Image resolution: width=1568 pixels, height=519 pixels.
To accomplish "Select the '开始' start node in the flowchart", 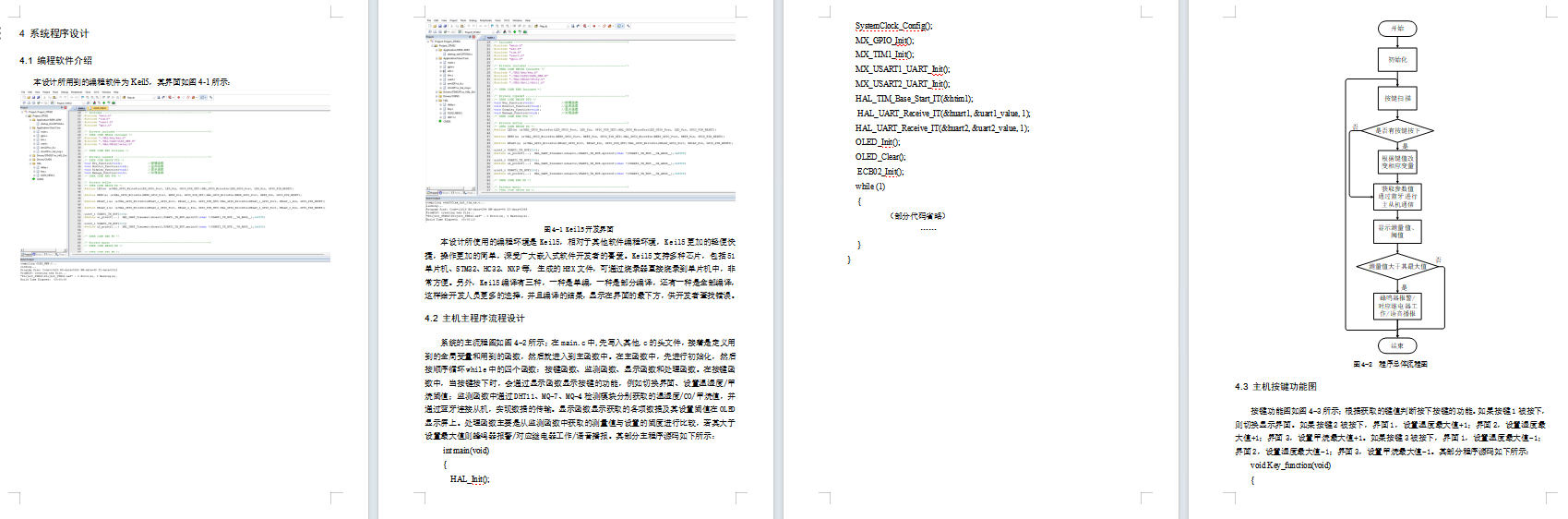I will (x=1396, y=29).
